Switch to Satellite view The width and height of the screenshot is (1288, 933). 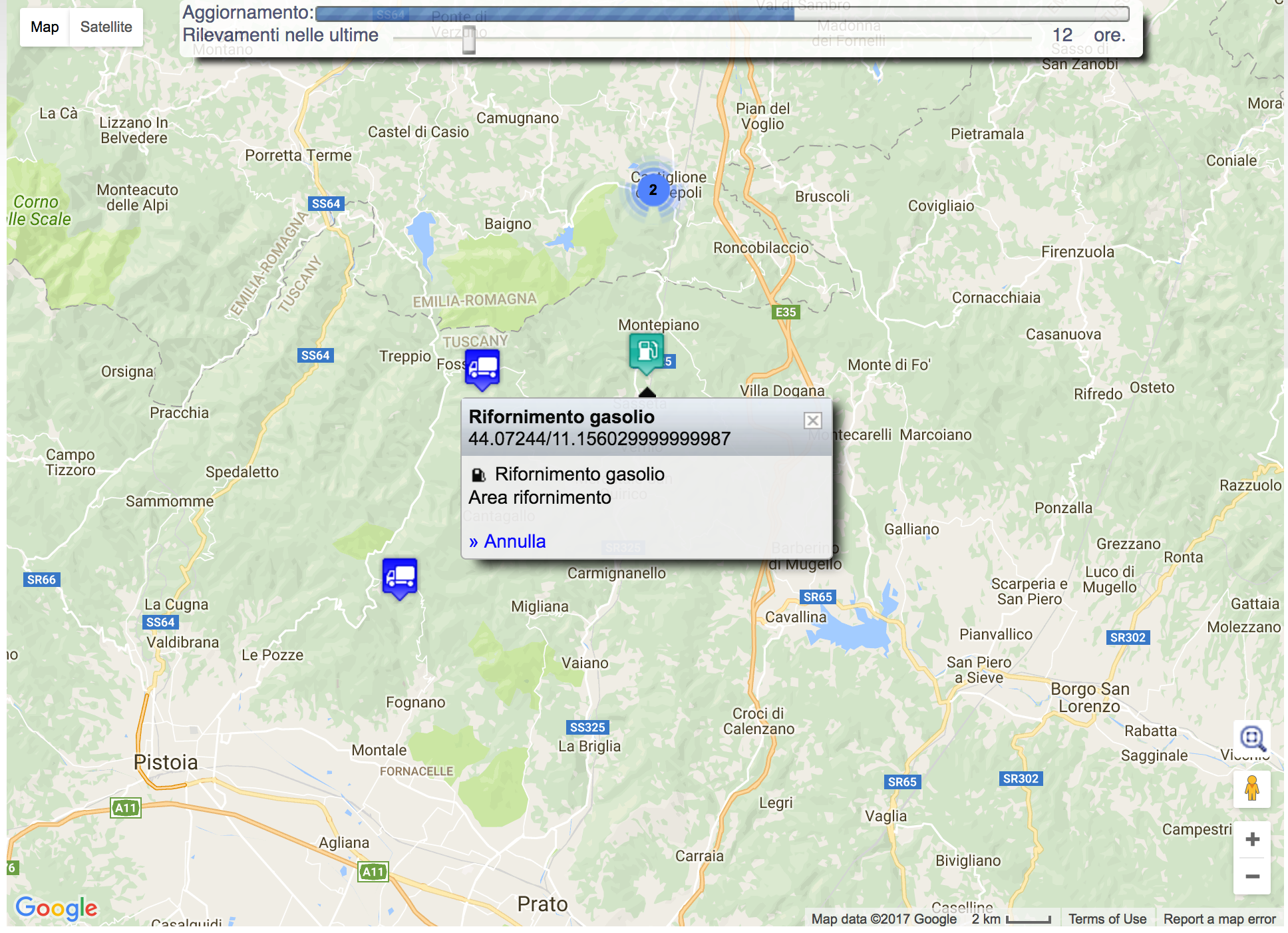click(x=106, y=27)
